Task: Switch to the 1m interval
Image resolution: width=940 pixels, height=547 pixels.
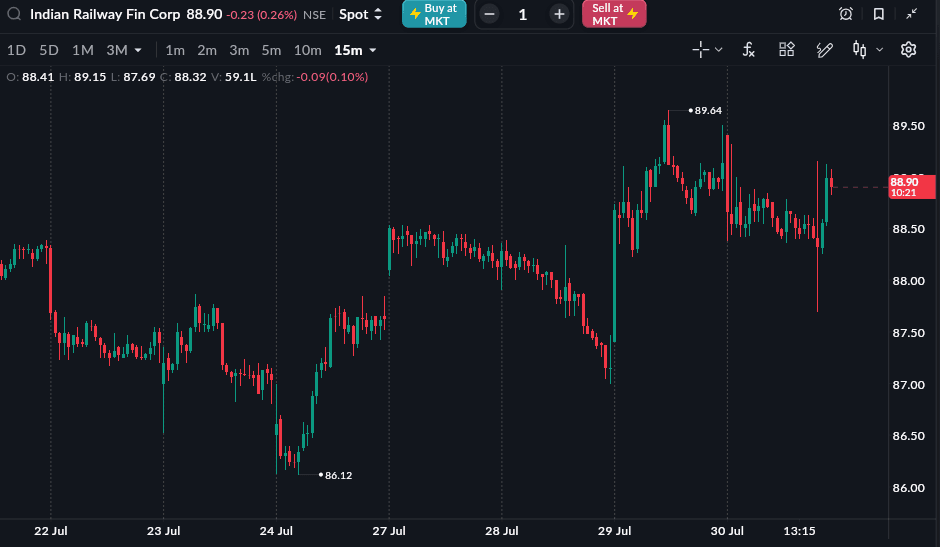Action: pos(175,50)
